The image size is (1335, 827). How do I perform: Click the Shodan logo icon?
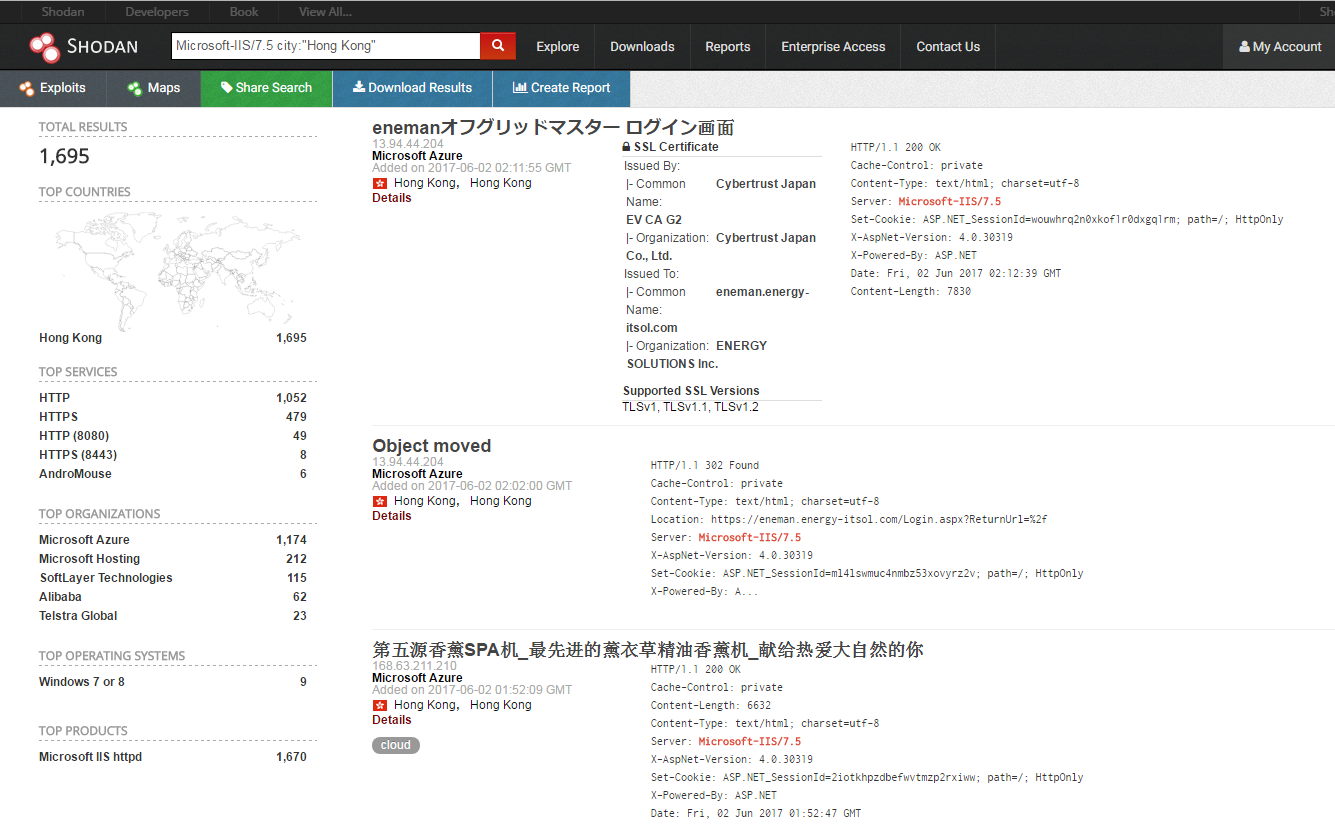[x=44, y=46]
